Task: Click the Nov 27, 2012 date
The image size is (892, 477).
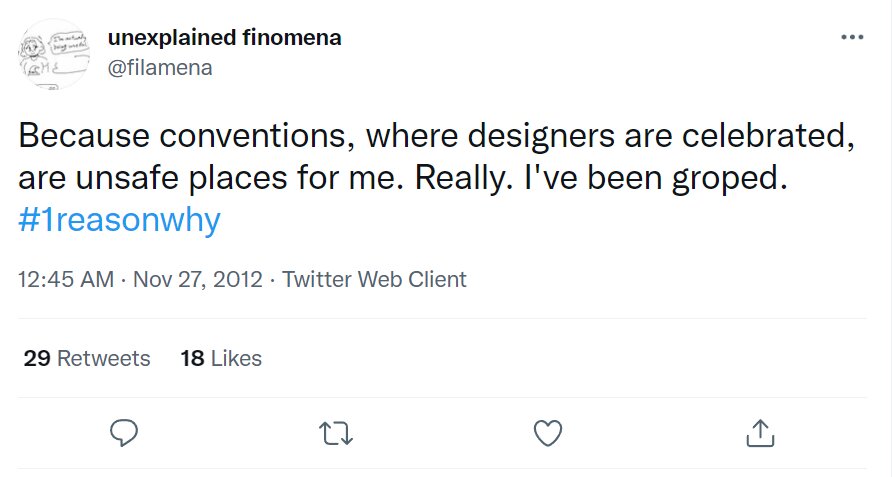Action: pyautogui.click(x=196, y=280)
